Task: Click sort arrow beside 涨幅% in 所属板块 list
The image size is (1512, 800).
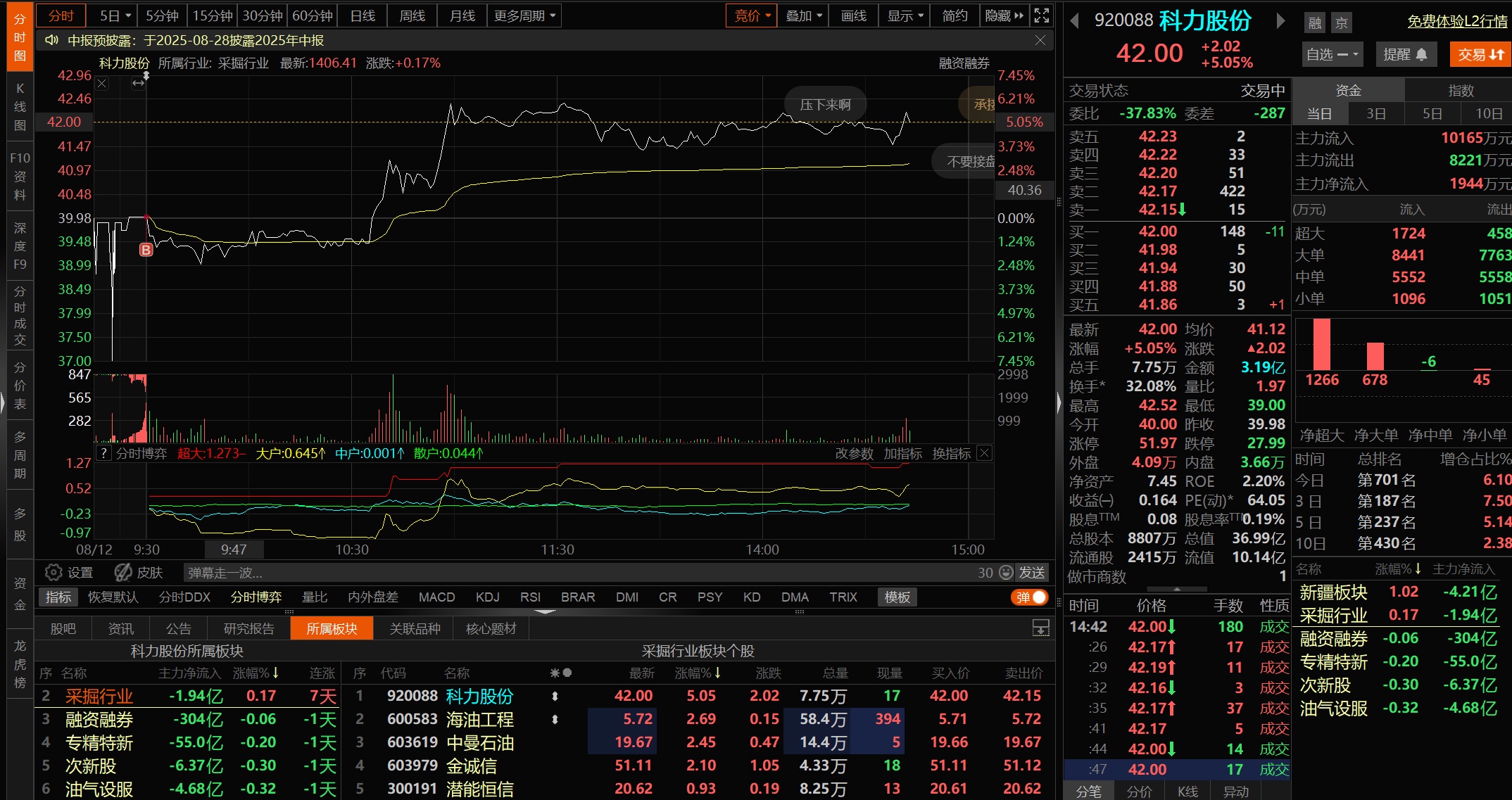Action: pos(275,673)
